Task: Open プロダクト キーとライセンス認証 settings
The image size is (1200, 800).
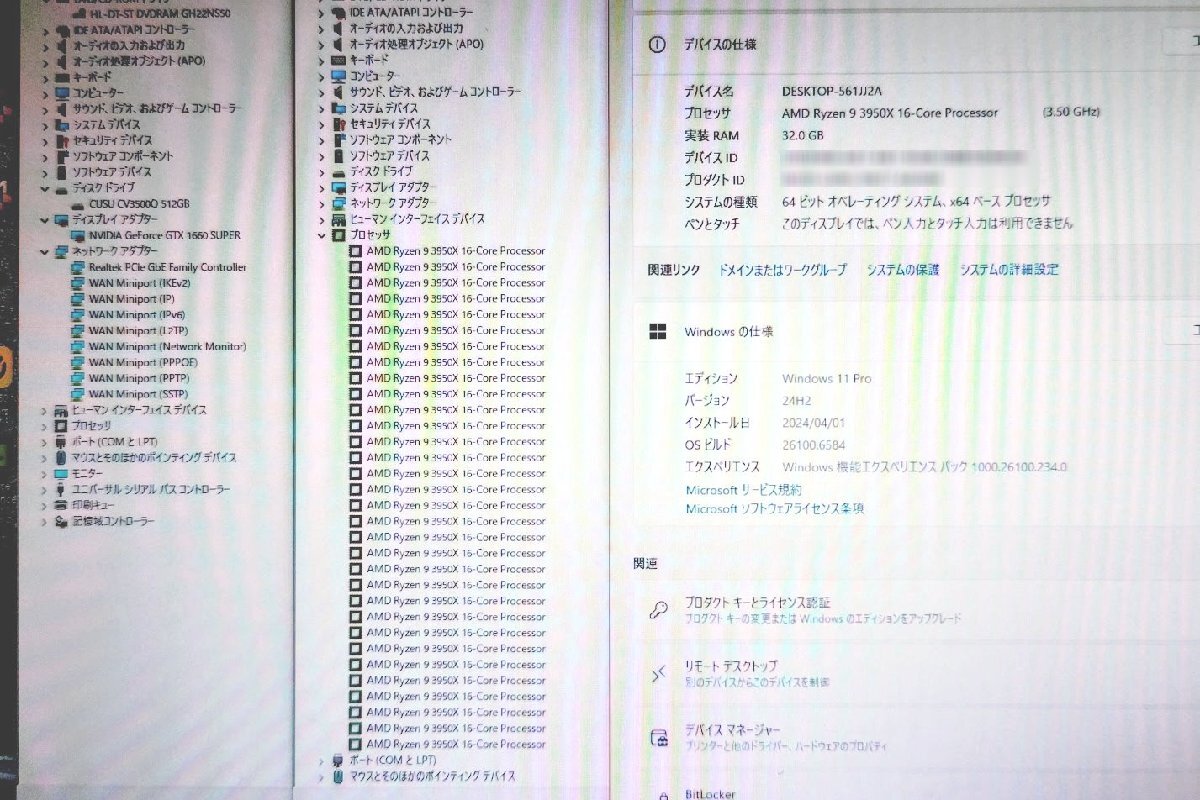Action: (916, 610)
